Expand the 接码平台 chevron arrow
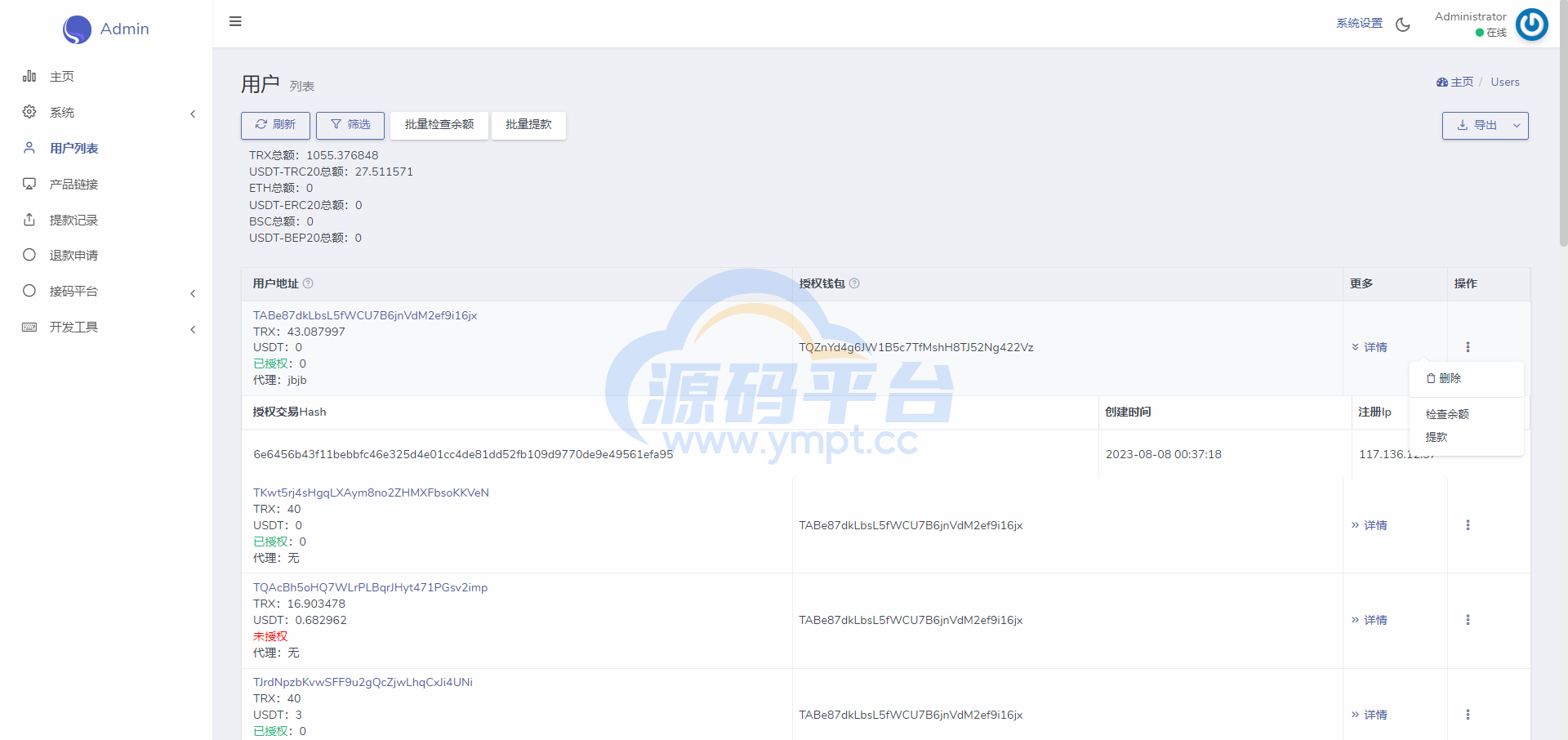 [x=193, y=293]
